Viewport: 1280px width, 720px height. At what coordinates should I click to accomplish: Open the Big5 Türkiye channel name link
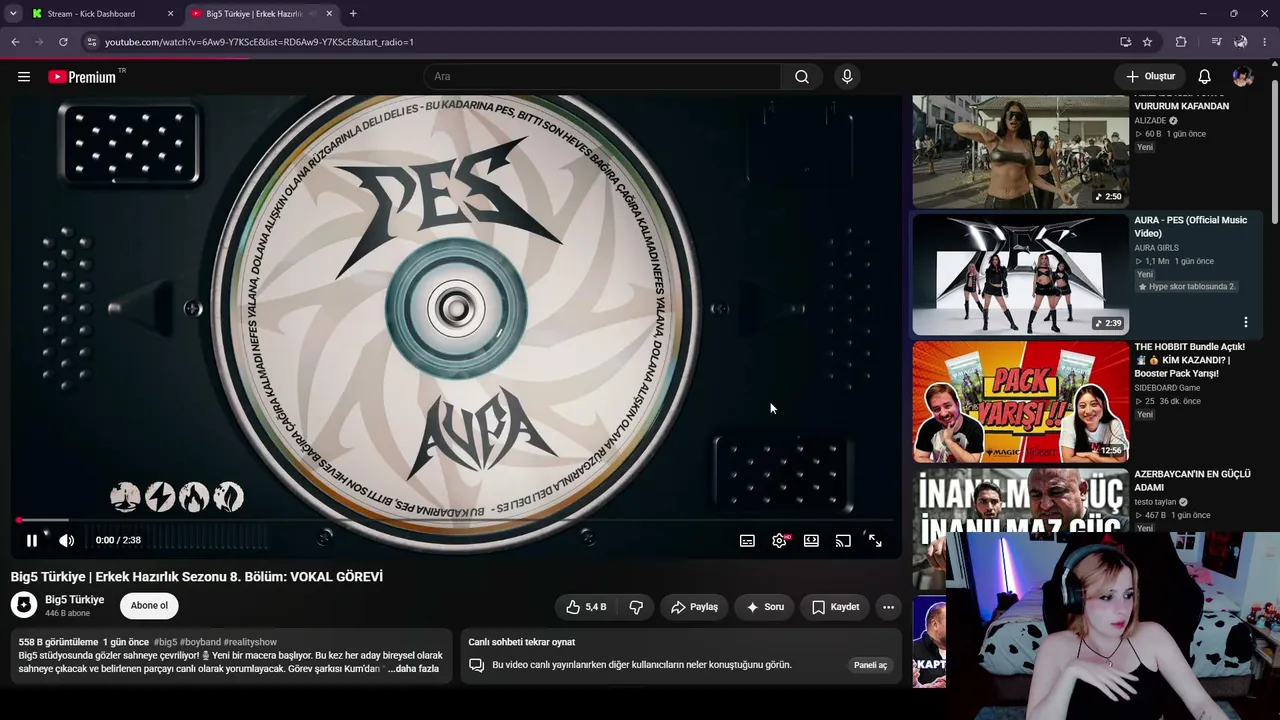tap(74, 600)
